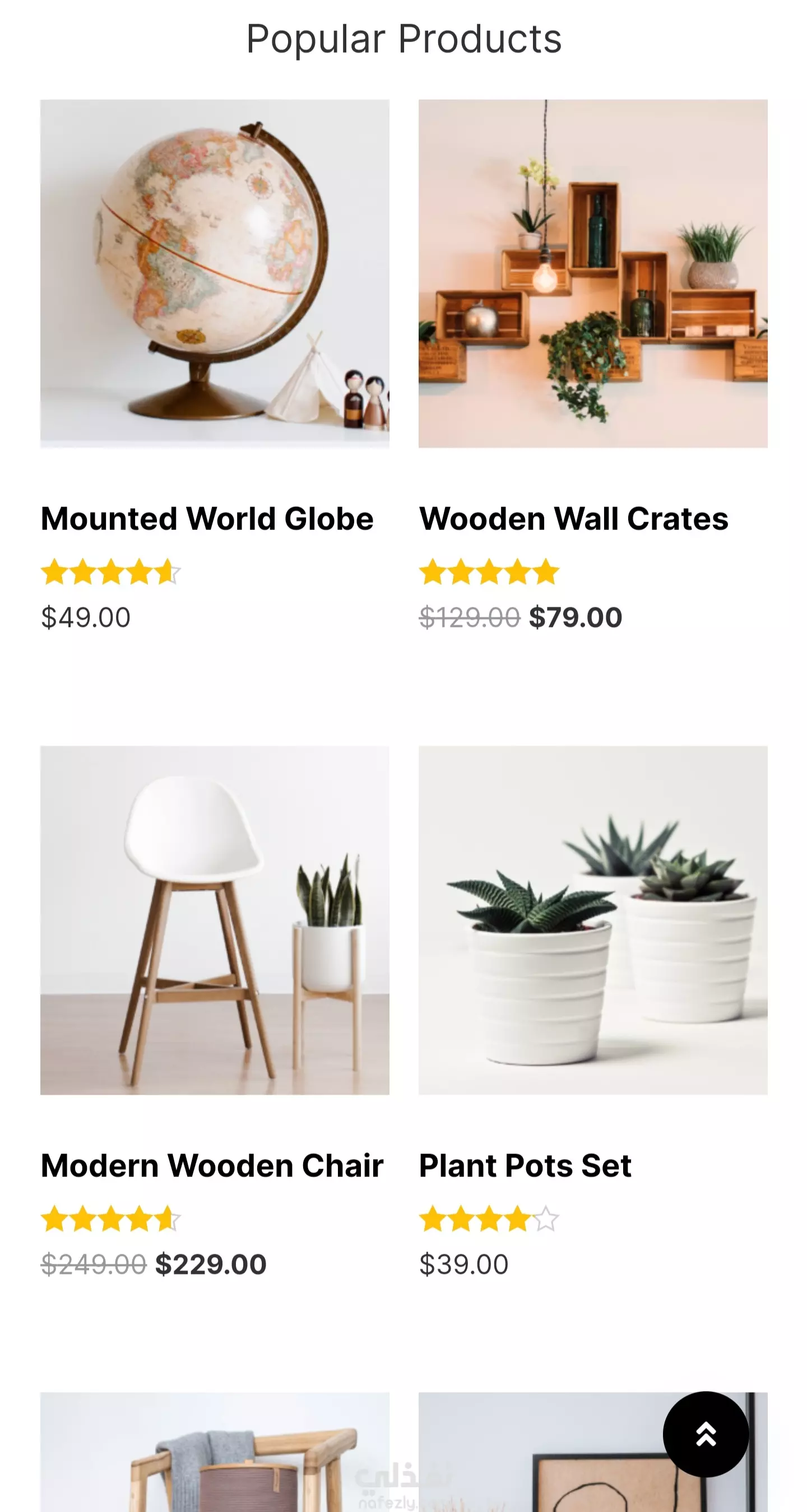The image size is (807, 1512).
Task: Click the five-star rating under Wooden Wall Crates
Action: (x=489, y=573)
